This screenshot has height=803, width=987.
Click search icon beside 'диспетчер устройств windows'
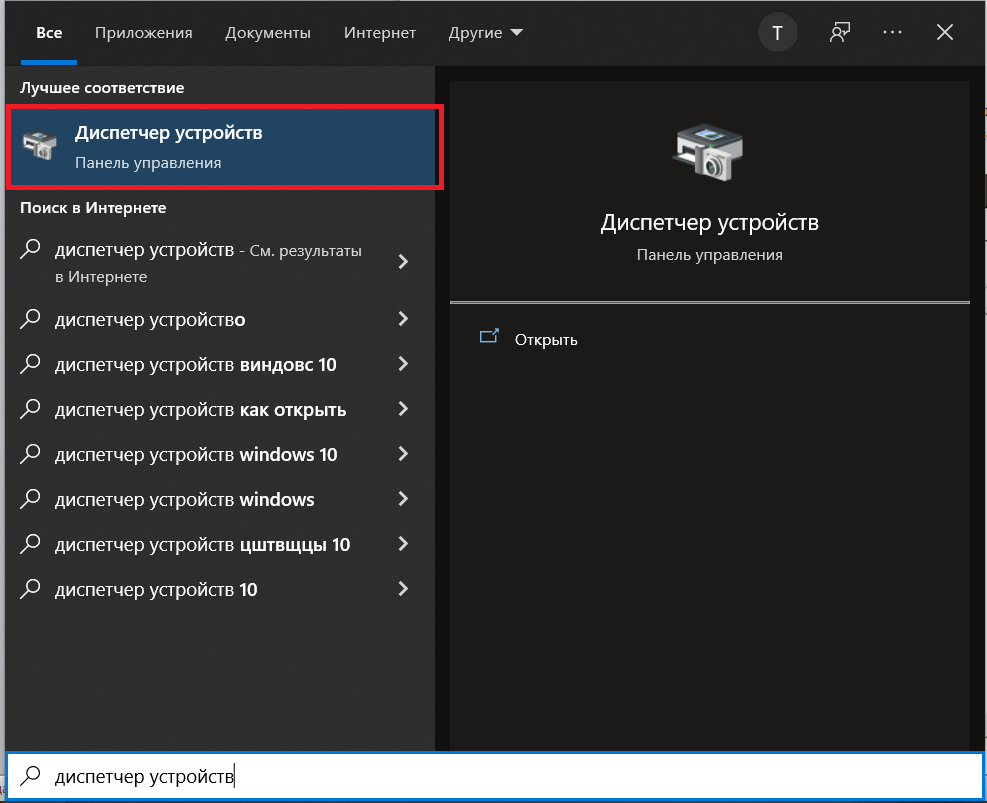coord(30,499)
